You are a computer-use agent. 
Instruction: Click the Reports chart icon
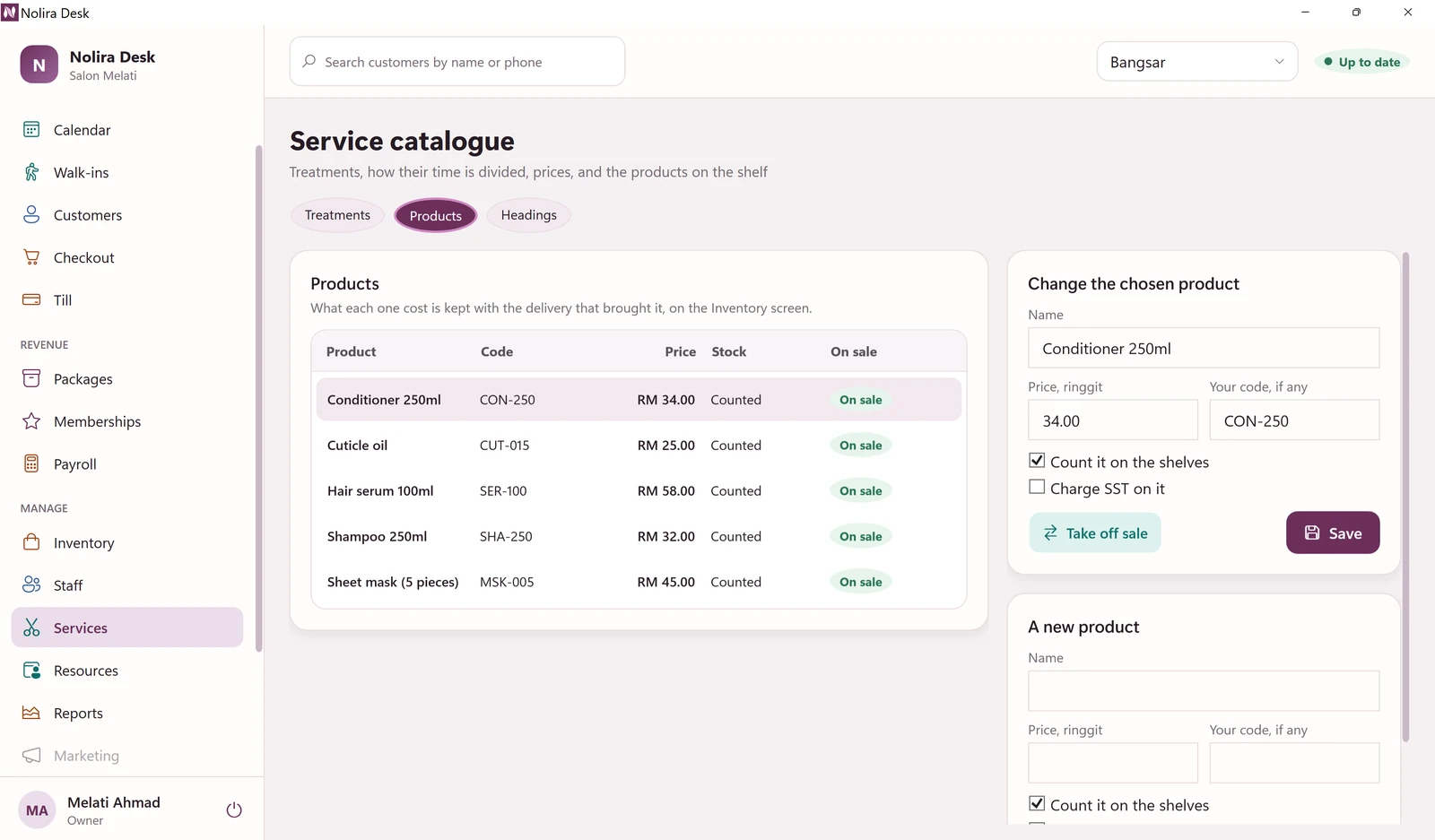(31, 713)
